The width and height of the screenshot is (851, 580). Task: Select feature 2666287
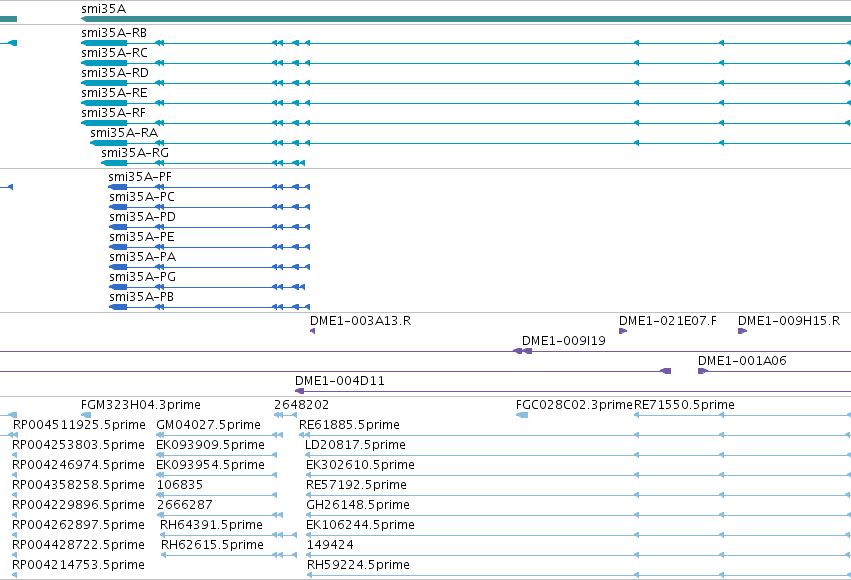pos(185,505)
